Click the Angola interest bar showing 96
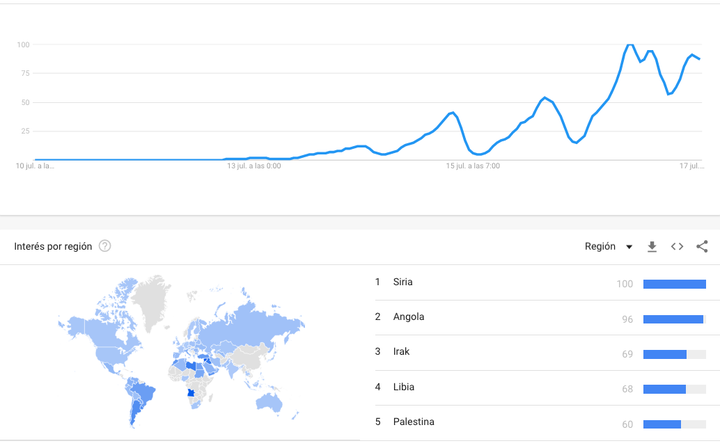Screen dimensions: 720x448 673,319
